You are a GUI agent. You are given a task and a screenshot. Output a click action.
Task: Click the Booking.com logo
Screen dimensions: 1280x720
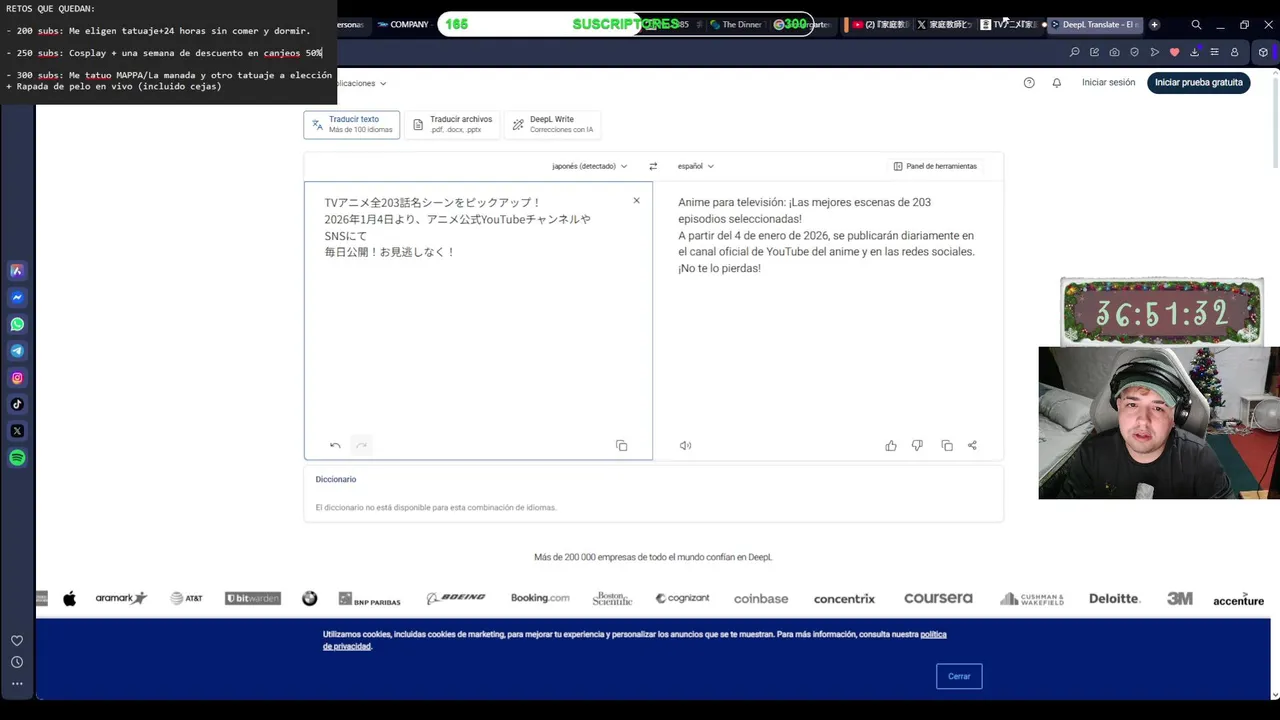540,598
